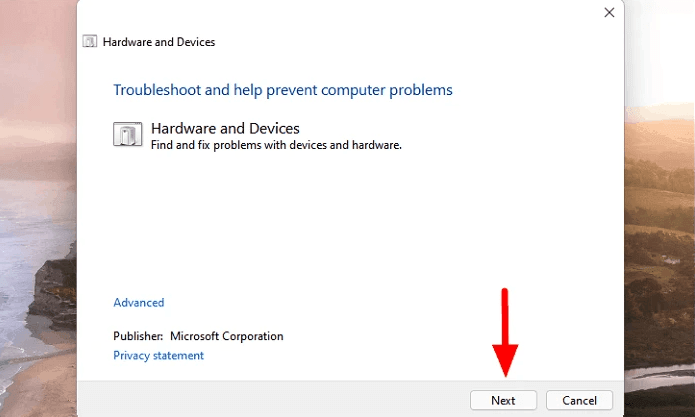Viewport: 695px width, 417px height.
Task: Click the desktop wallpaper right of the dialog
Action: coord(660,200)
